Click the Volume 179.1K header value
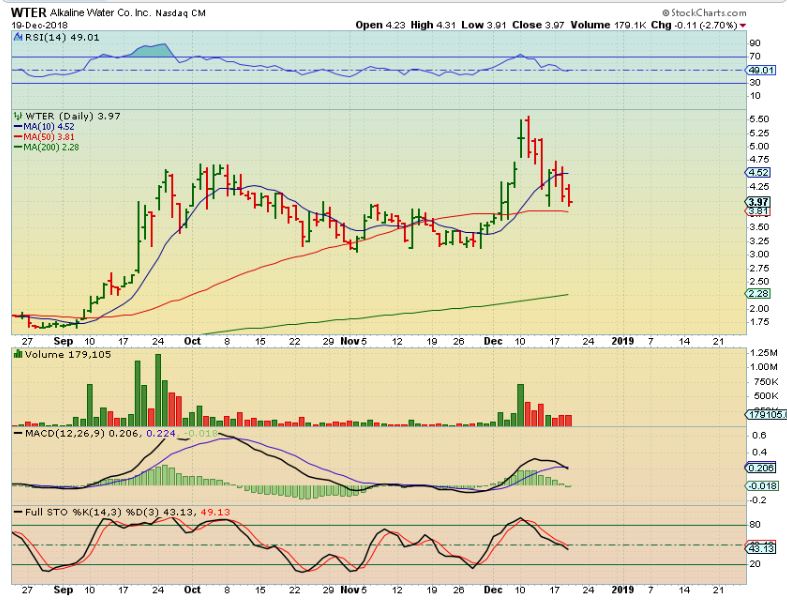 [x=608, y=25]
